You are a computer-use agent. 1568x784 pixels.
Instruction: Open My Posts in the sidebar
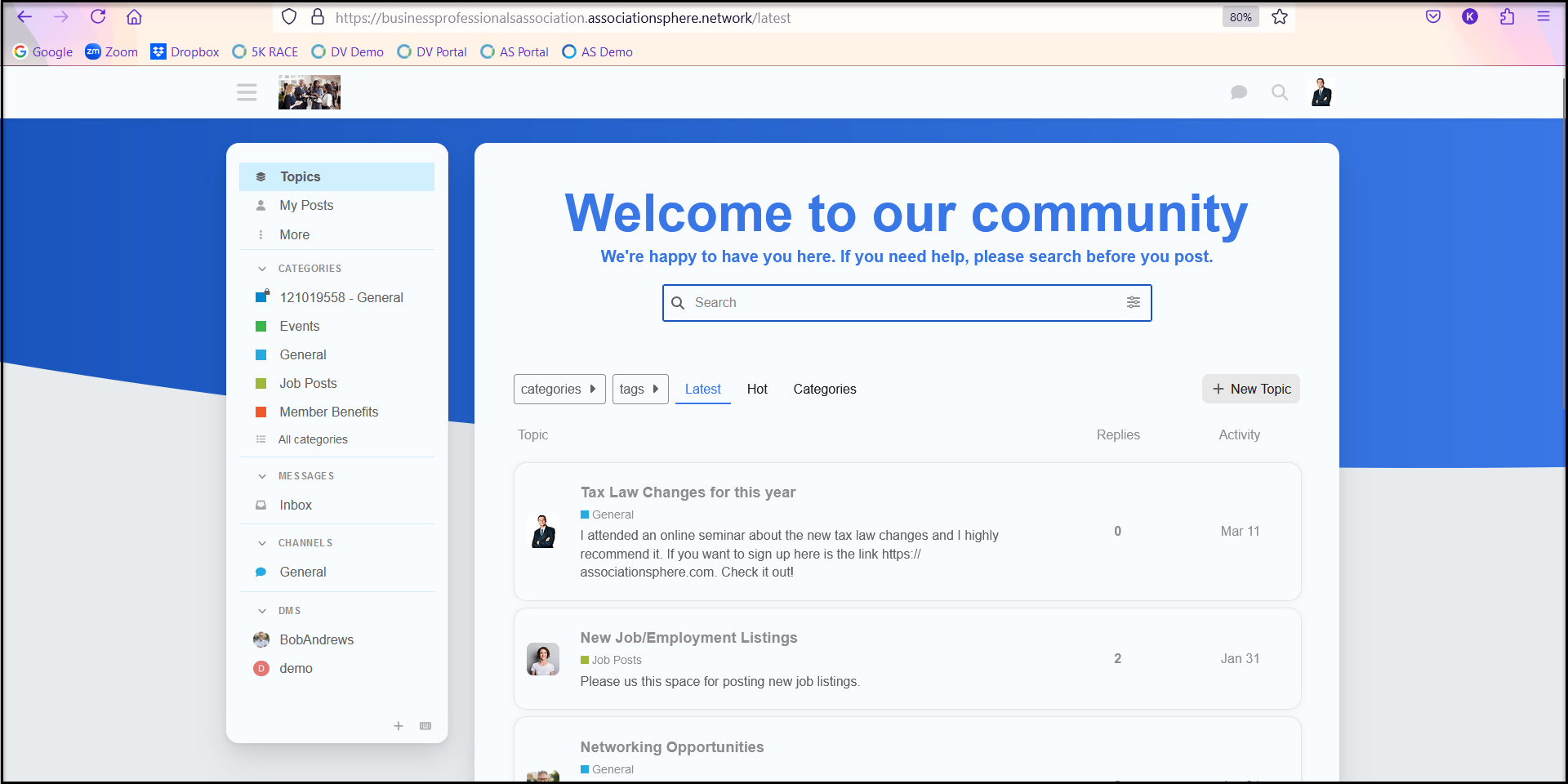pos(336,205)
